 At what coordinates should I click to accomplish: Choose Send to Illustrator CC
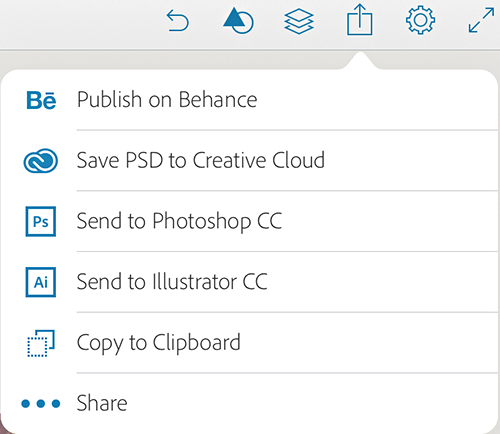click(x=249, y=282)
